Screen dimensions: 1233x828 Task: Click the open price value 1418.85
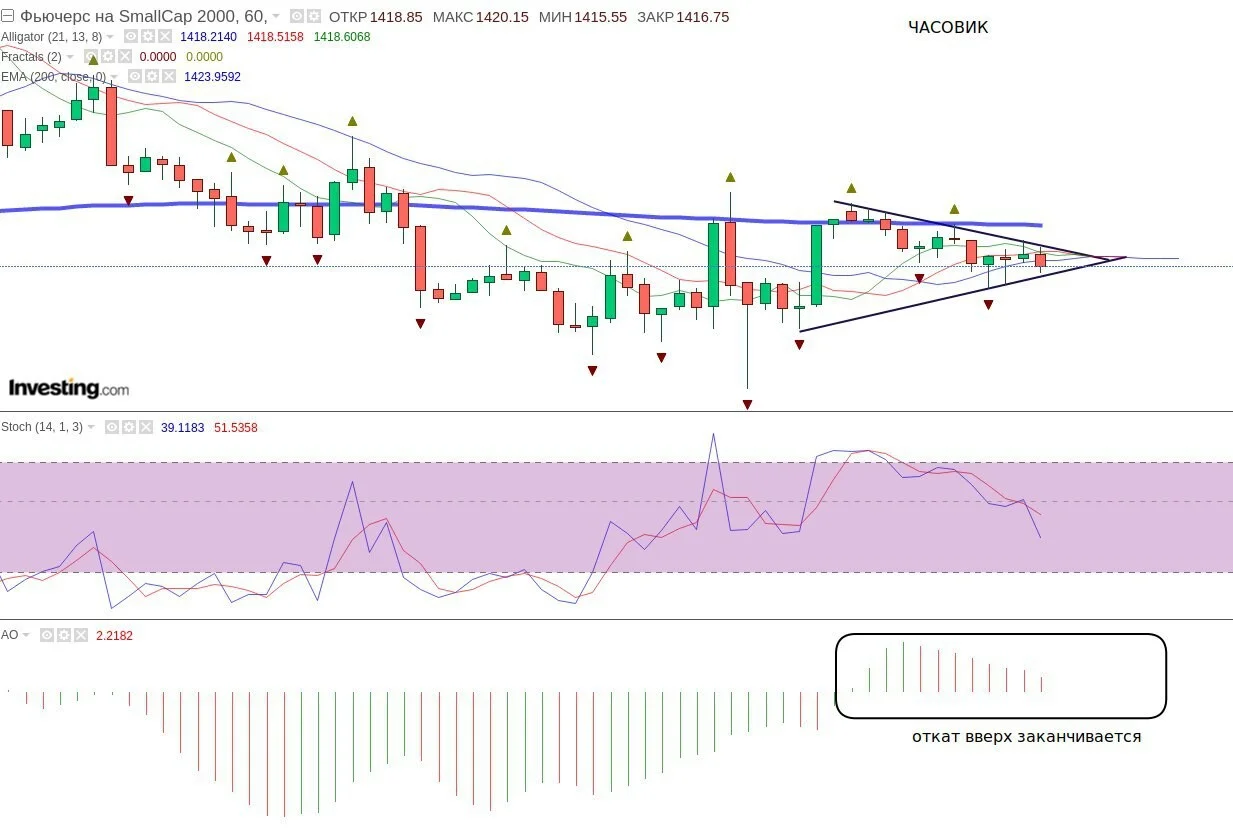point(396,17)
